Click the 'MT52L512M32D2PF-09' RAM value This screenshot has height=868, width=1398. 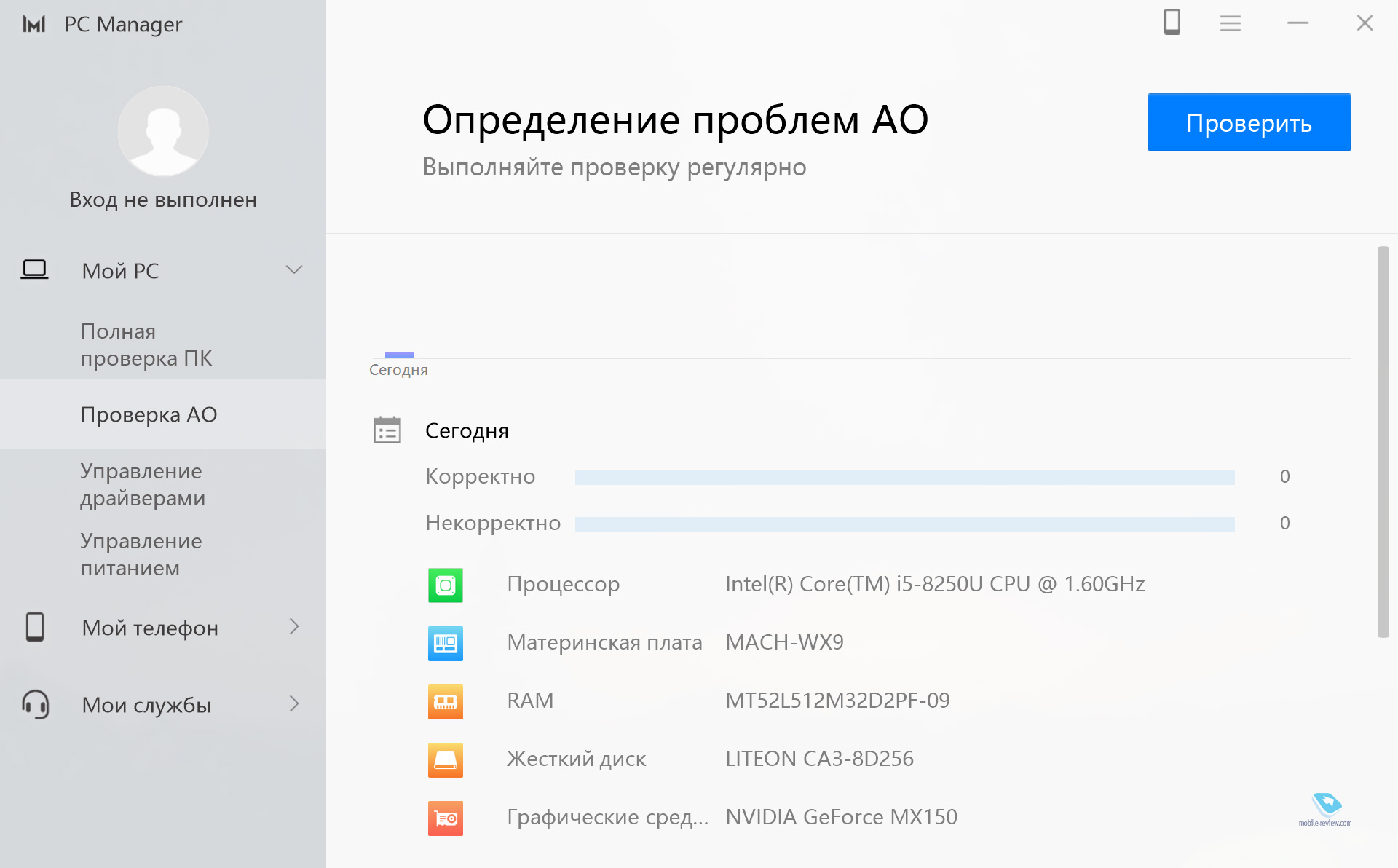[837, 701]
